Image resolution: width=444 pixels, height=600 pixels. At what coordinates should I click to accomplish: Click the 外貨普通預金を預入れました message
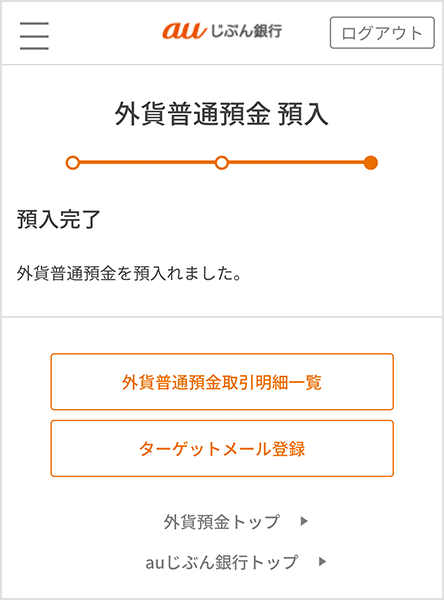point(129,273)
